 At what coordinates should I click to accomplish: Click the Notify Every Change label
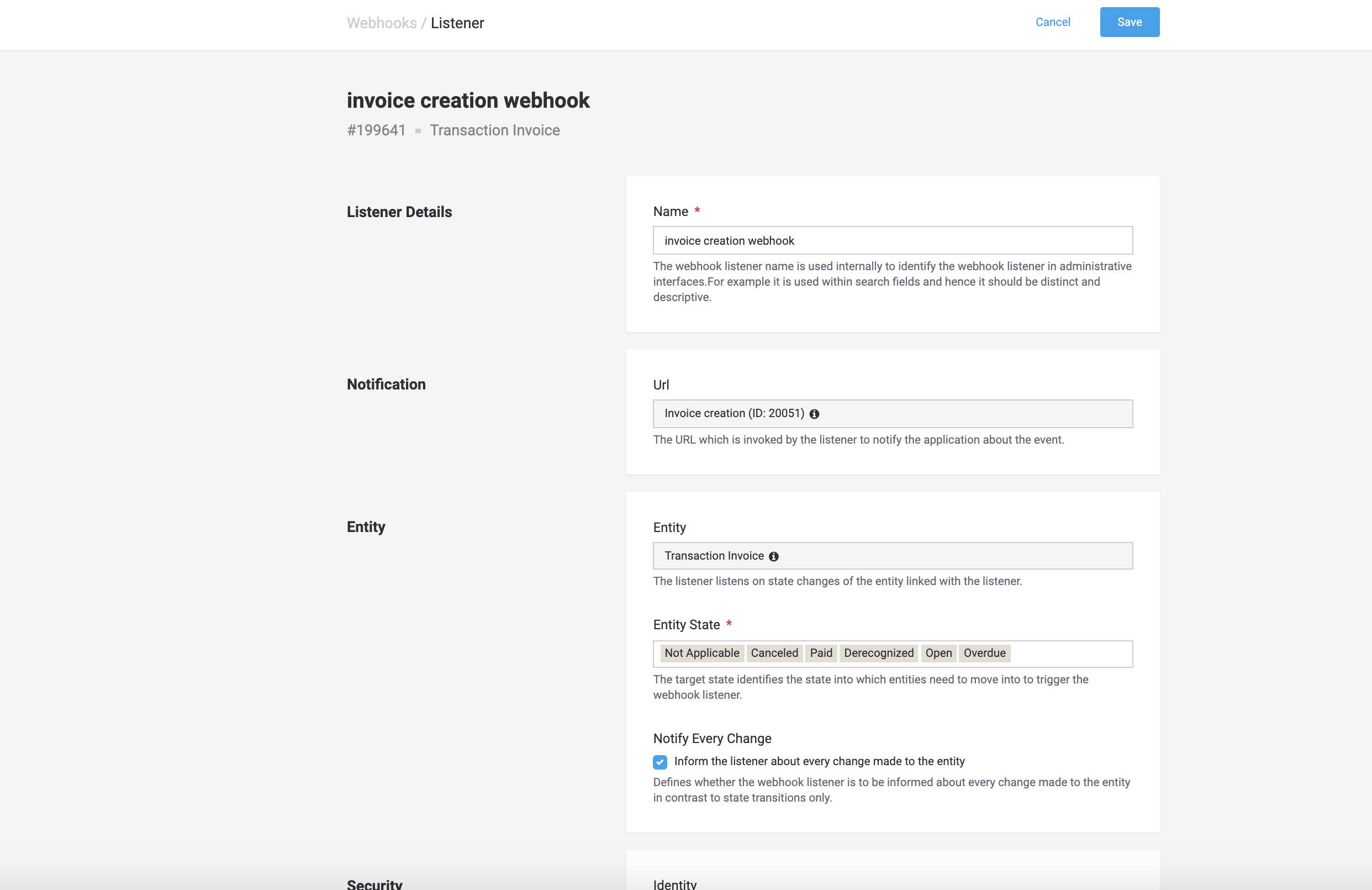pyautogui.click(x=712, y=739)
